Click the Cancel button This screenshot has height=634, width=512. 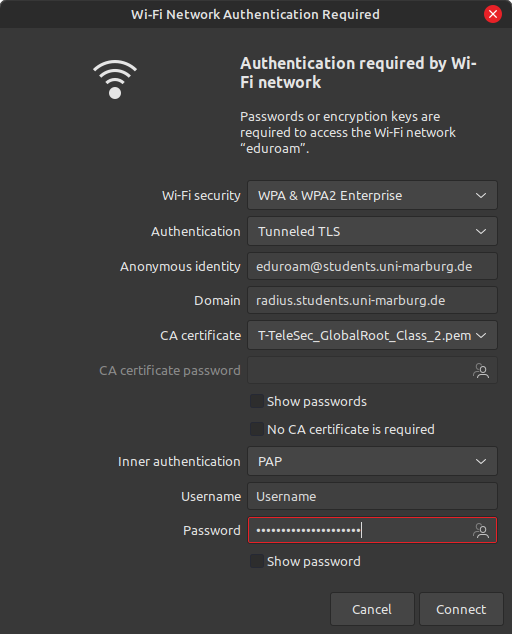click(372, 609)
